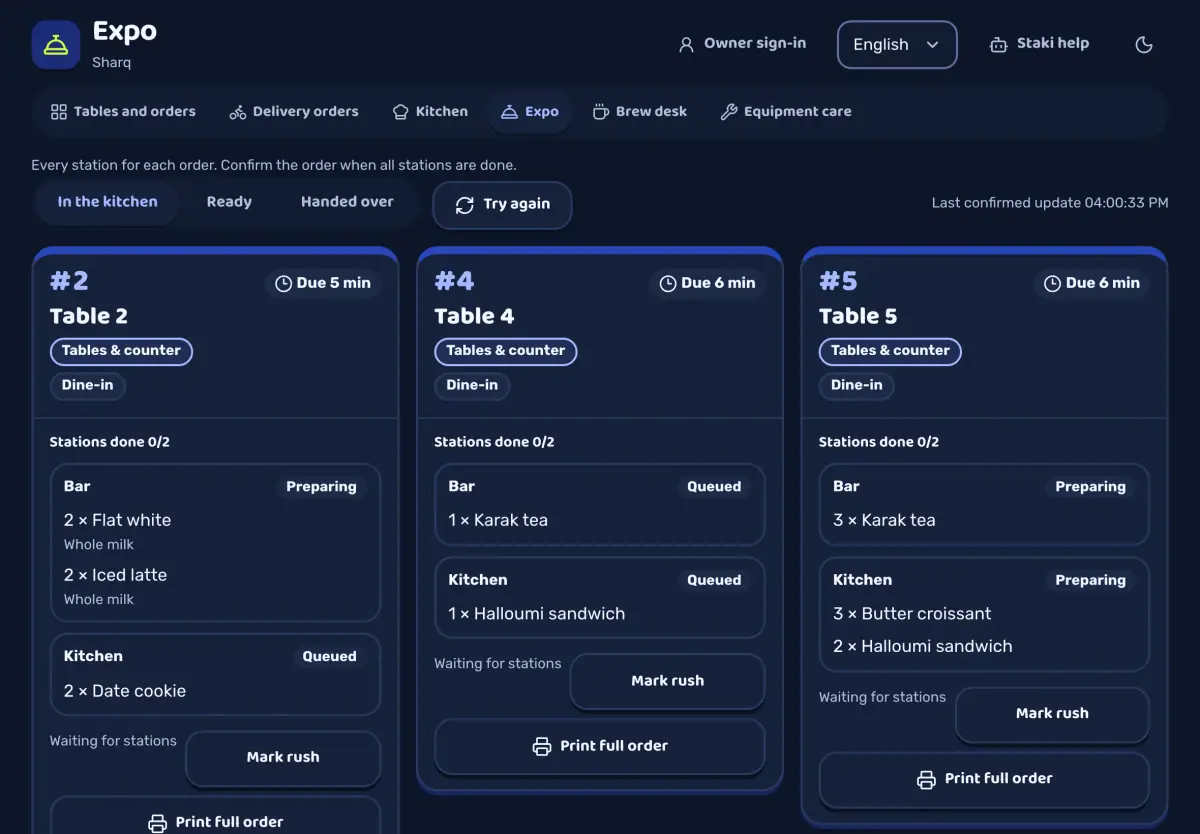Click the clock icon on order #5
Image resolution: width=1200 pixels, height=834 pixels.
coord(1053,284)
